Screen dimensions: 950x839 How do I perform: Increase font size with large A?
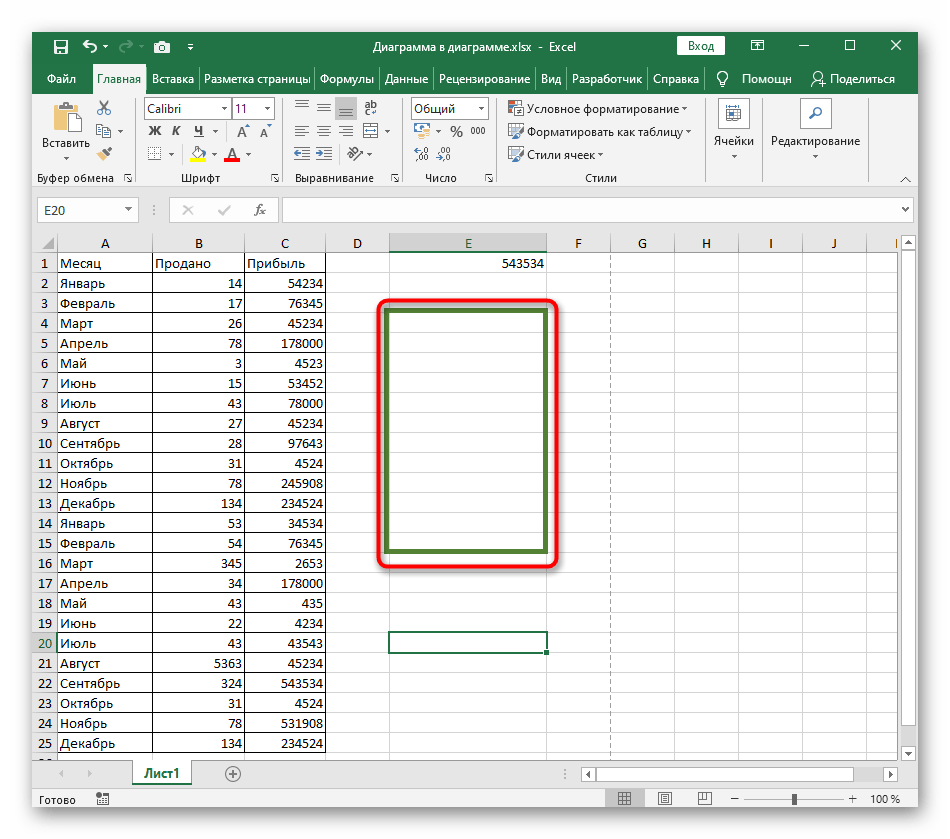coord(242,131)
